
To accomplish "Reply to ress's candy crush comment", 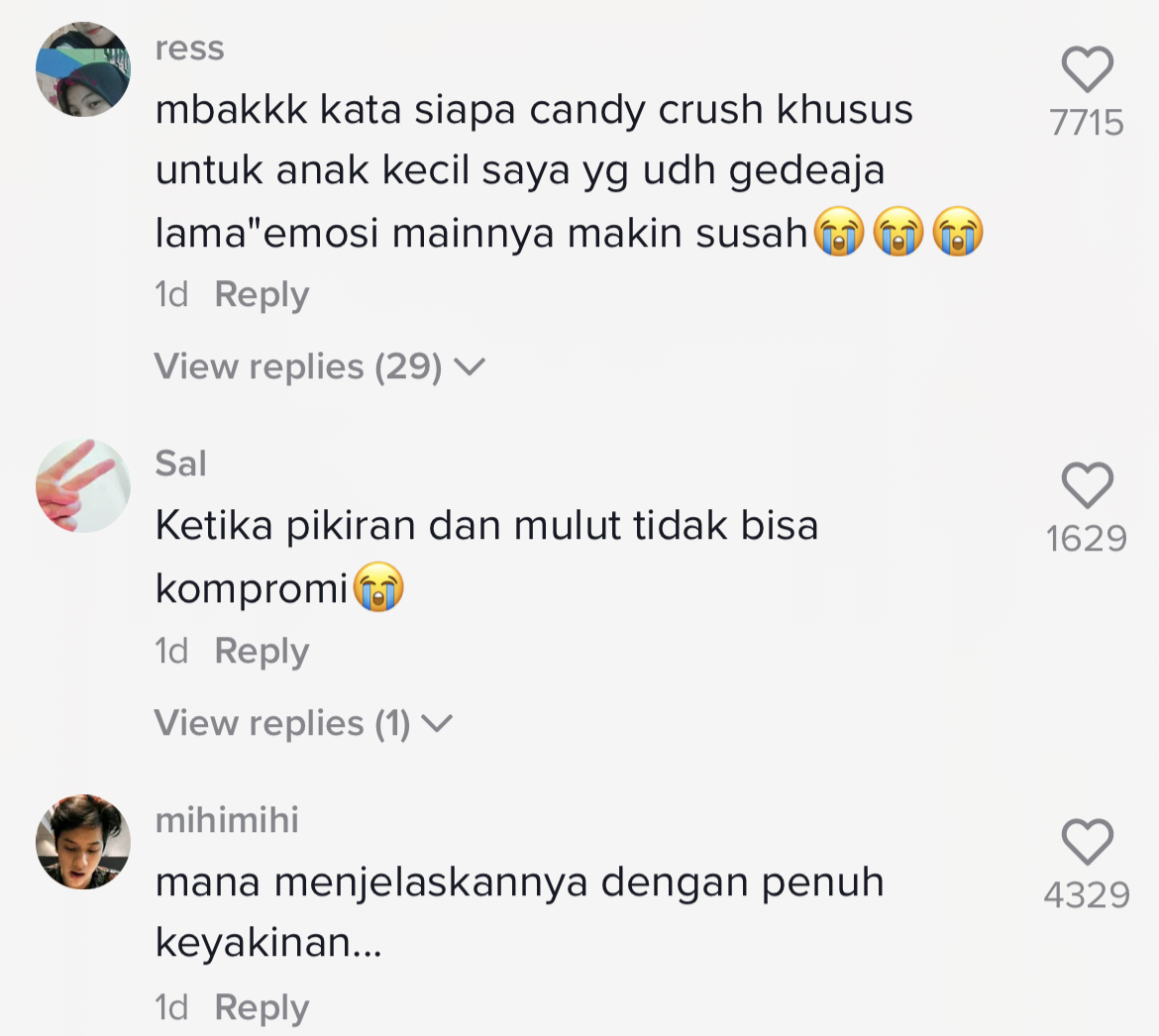I will pos(262,295).
